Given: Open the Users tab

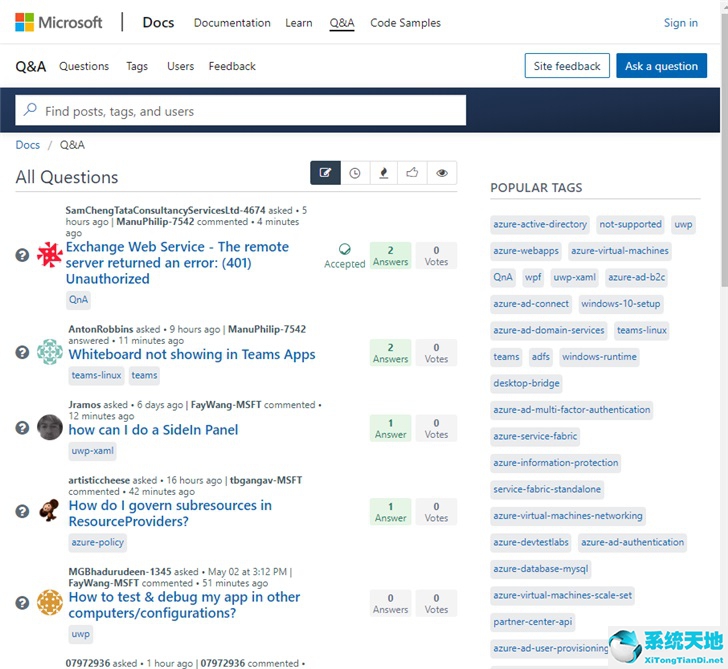Looking at the screenshot, I should coord(181,66).
